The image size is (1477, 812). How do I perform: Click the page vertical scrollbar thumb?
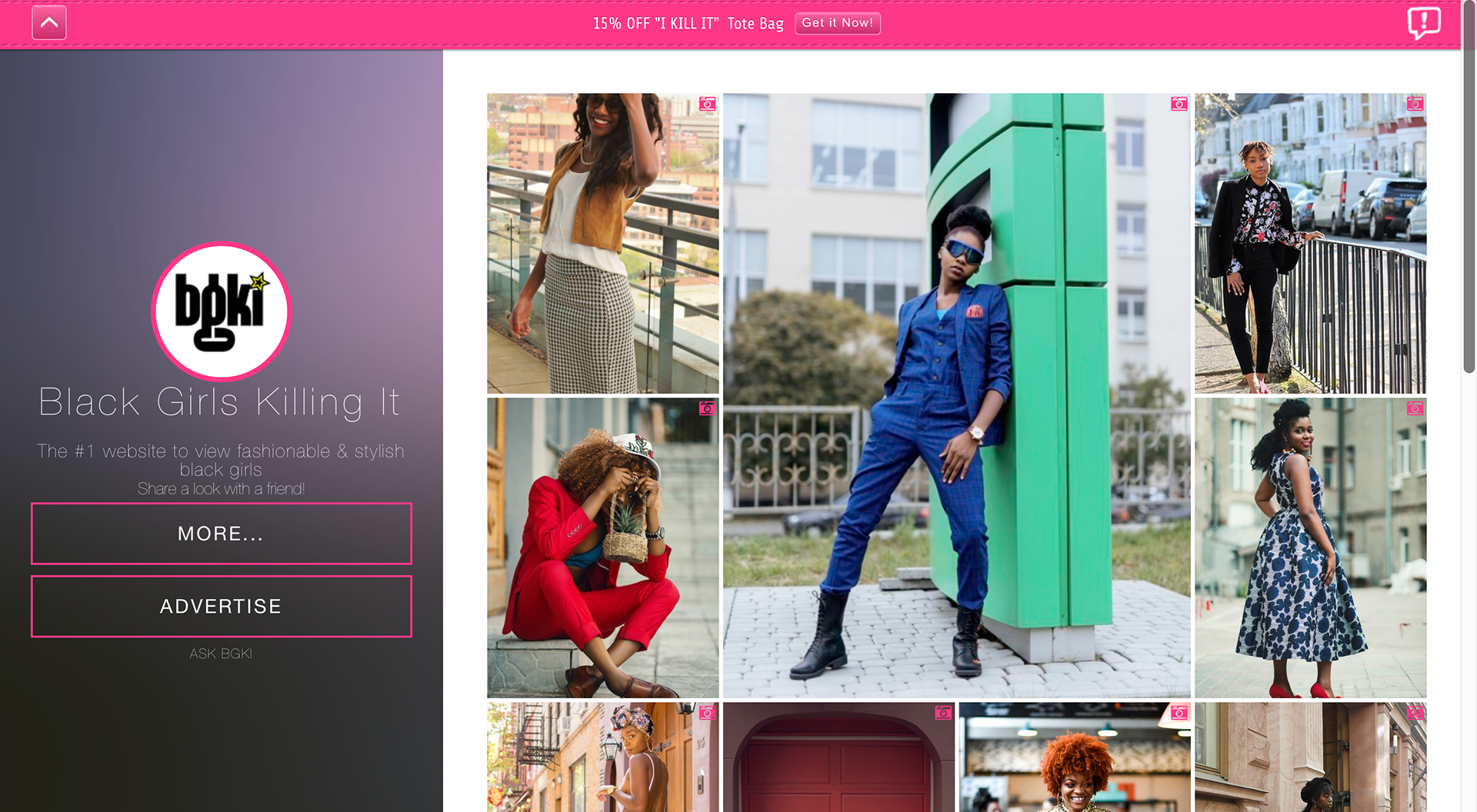point(1469,188)
